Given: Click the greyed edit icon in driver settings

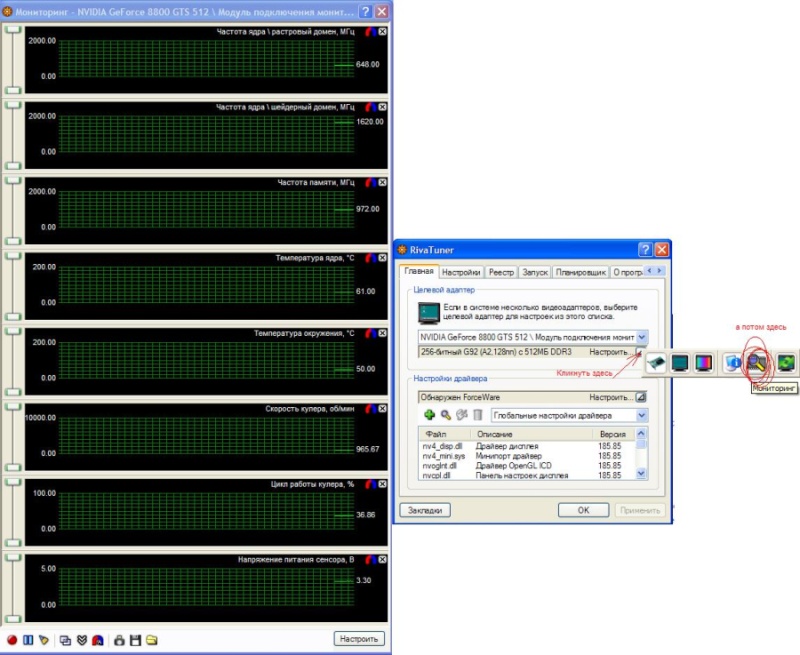Looking at the screenshot, I should pyautogui.click(x=462, y=415).
